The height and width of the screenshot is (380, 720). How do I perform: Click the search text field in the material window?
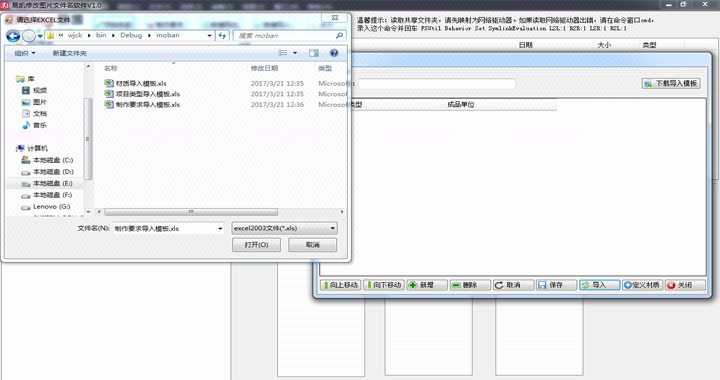point(437,84)
